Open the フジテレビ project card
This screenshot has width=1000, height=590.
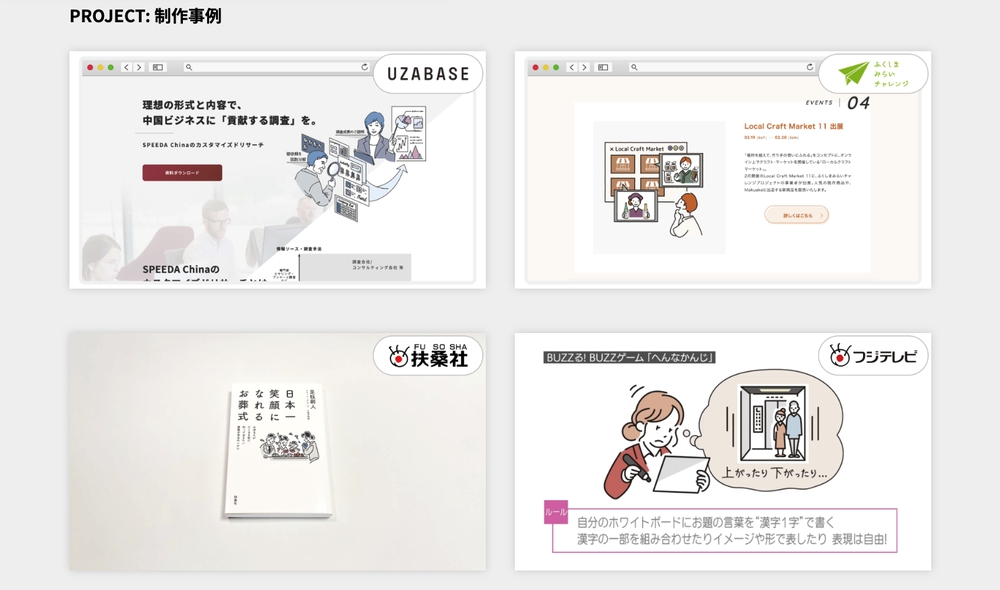[x=723, y=452]
